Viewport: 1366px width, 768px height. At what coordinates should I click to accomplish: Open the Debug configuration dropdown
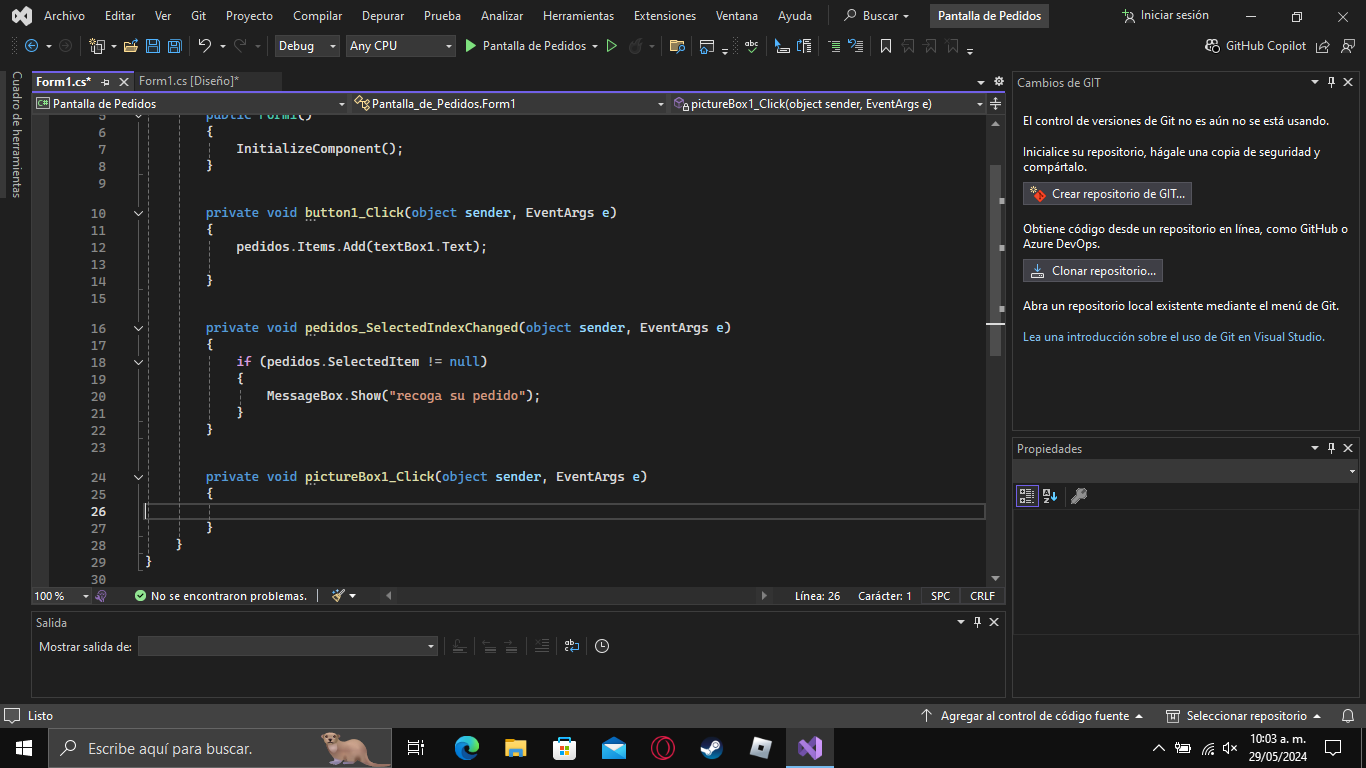tap(306, 46)
